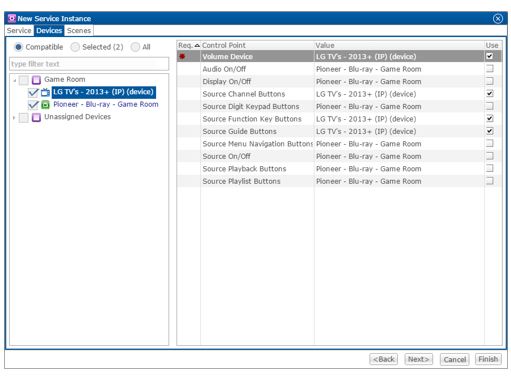511x377 pixels.
Task: Click the New Service Instance title icon
Action: tap(12, 18)
